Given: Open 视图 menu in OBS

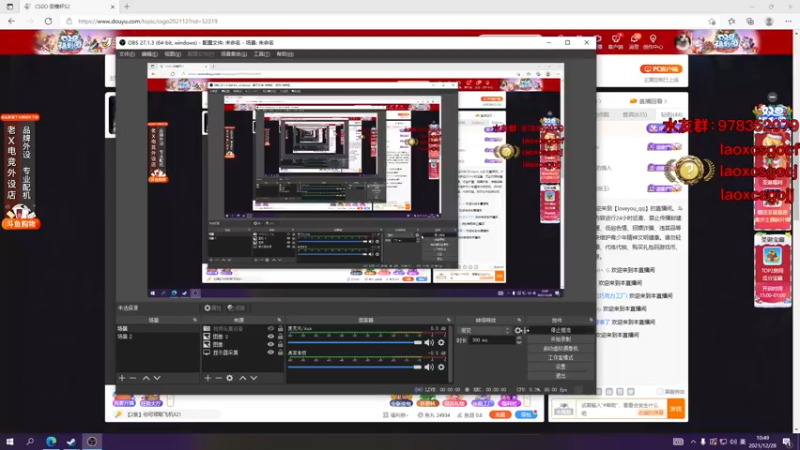Looking at the screenshot, I should click(172, 54).
